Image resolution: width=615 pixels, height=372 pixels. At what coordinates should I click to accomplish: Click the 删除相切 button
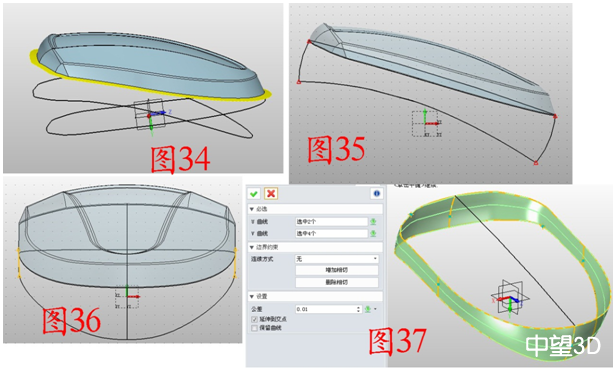coord(337,282)
